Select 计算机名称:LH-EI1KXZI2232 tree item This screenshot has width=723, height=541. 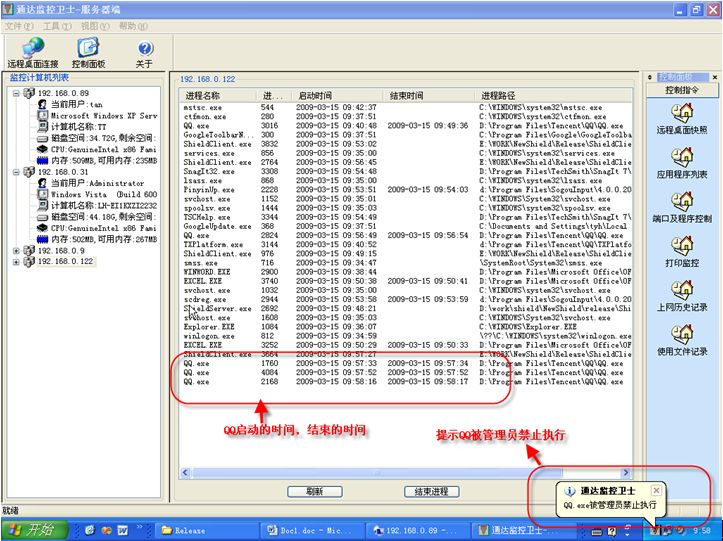point(104,206)
